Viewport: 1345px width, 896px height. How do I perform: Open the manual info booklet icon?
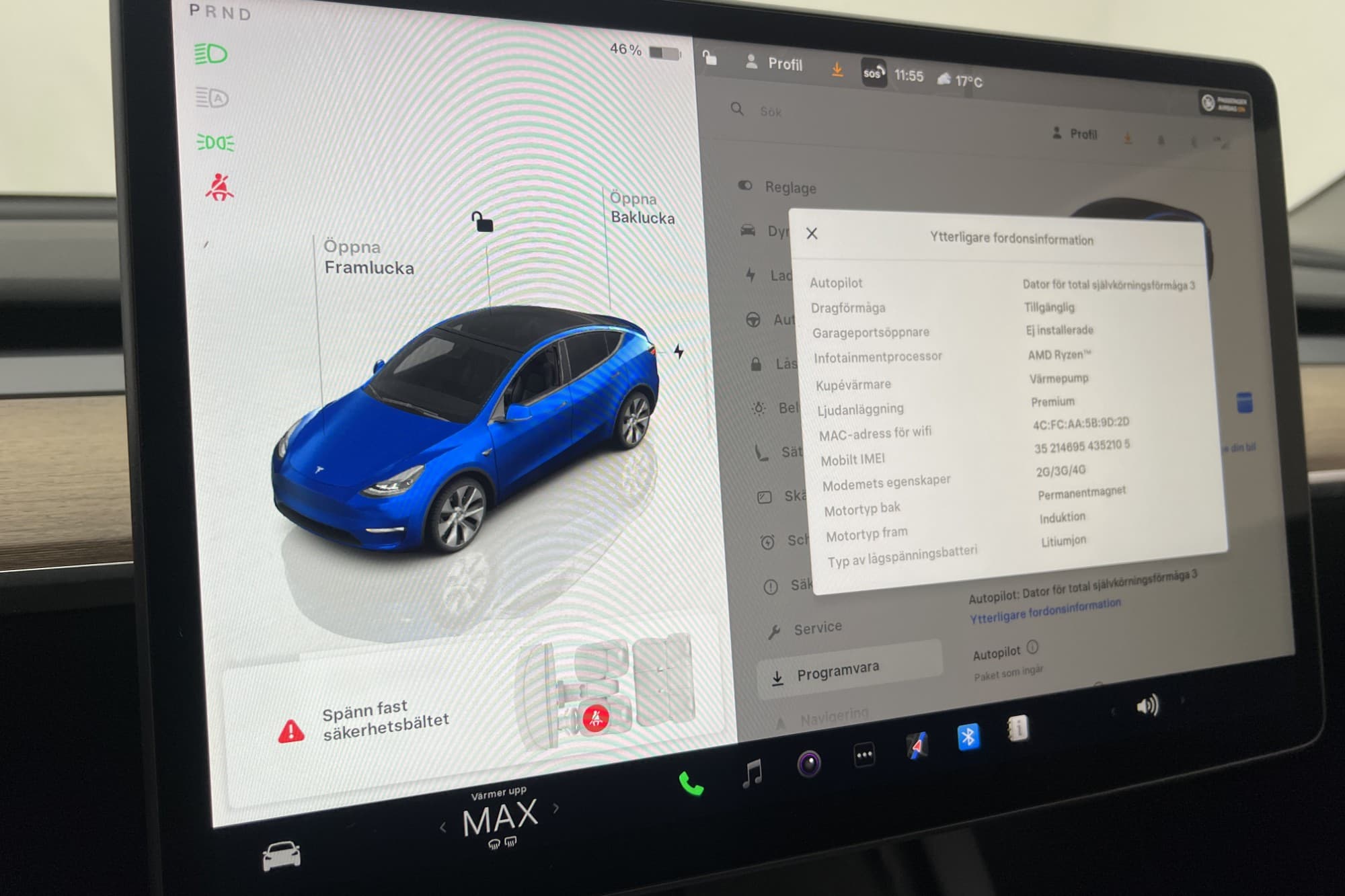(1018, 729)
